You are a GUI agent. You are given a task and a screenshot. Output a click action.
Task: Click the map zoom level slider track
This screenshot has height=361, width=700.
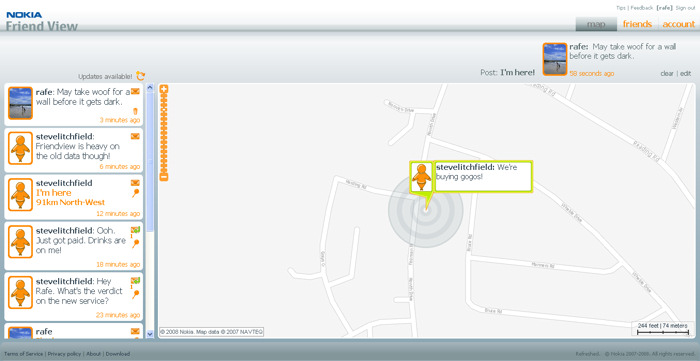[164, 133]
